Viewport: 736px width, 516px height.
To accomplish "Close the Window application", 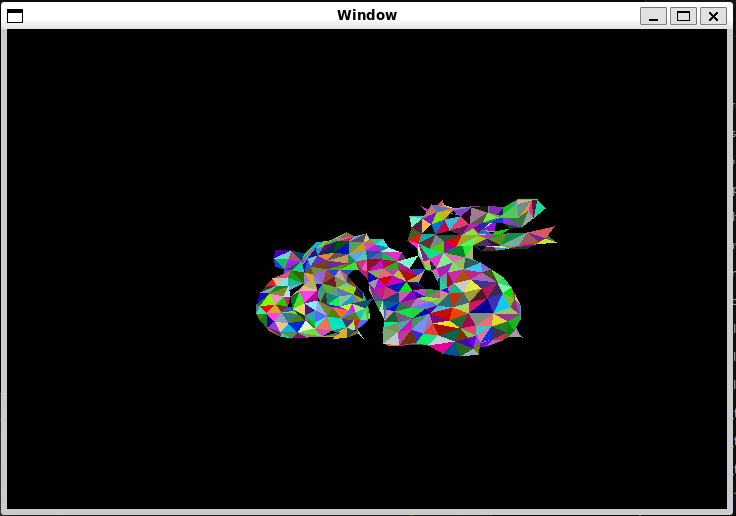I will click(713, 16).
